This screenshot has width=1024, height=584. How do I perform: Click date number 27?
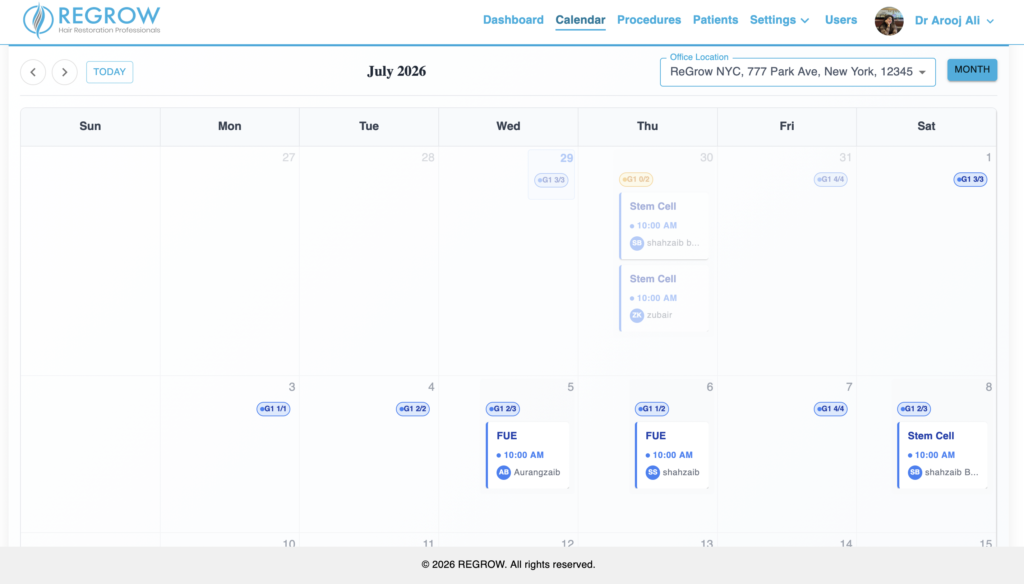point(288,157)
